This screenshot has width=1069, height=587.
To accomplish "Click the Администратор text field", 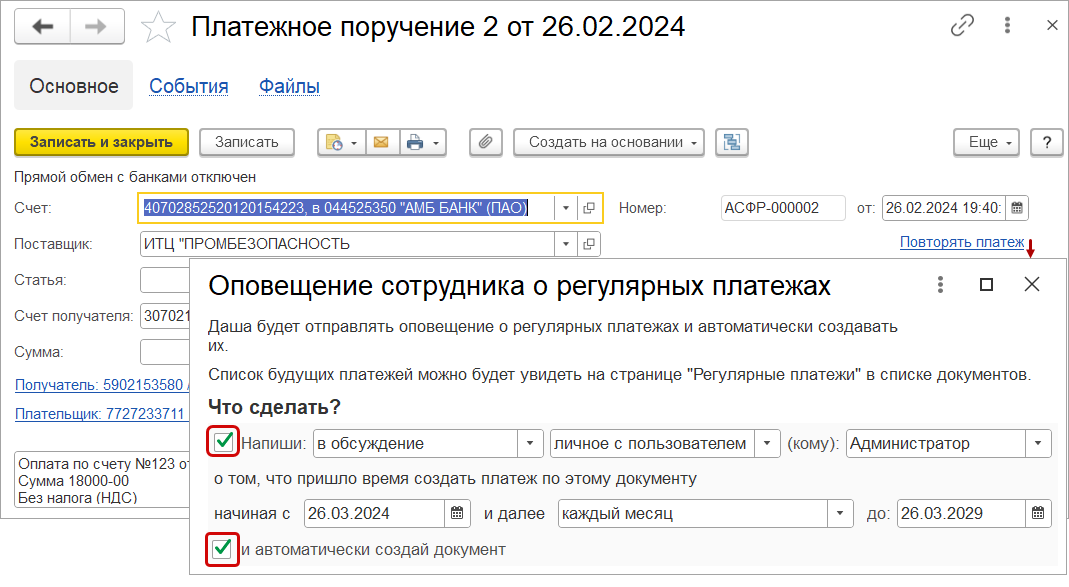I will [936, 444].
